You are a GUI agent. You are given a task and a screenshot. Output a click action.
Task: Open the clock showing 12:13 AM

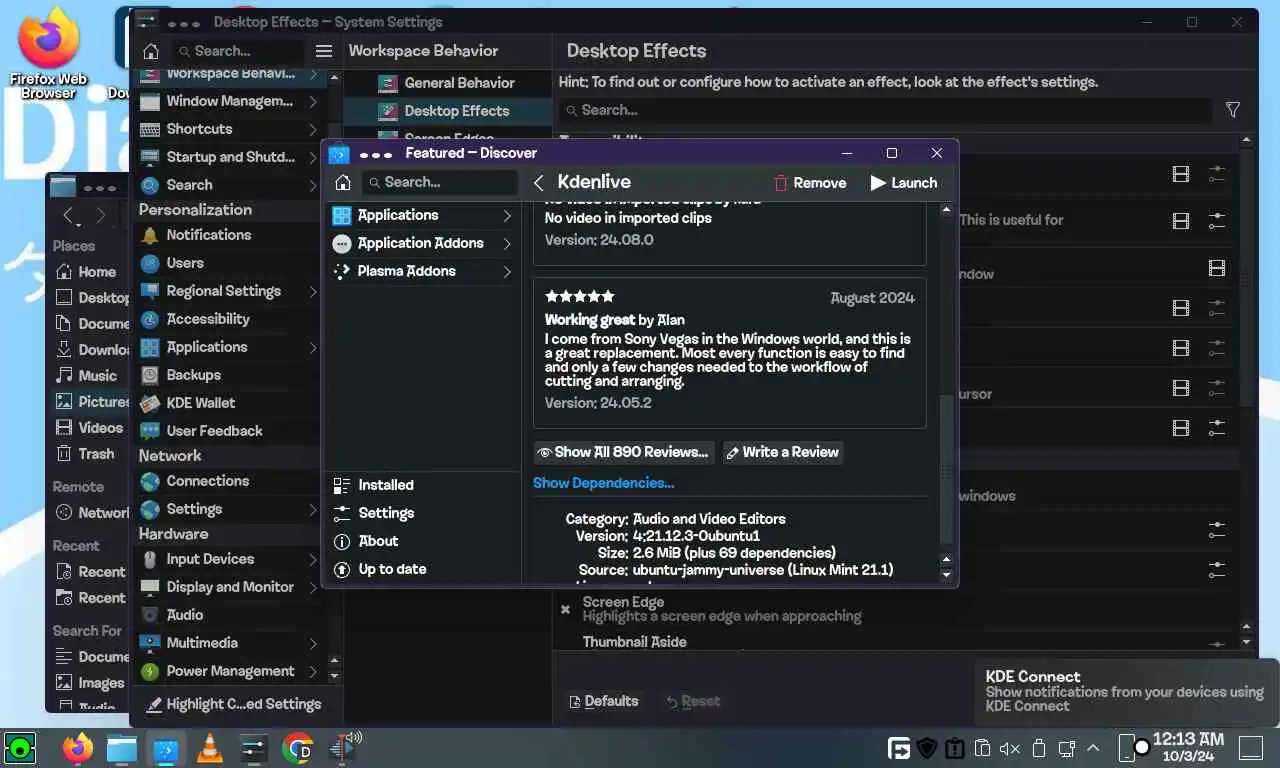1188,747
